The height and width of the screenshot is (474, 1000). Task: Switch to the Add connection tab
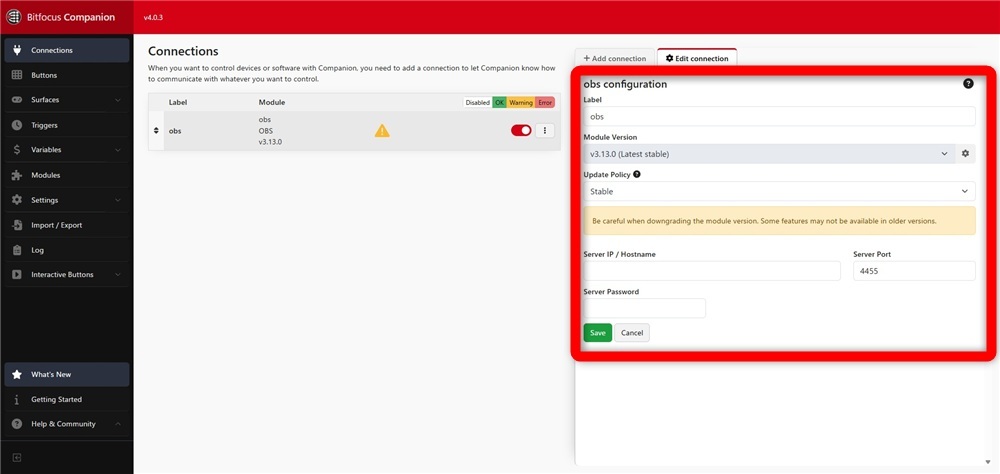615,58
